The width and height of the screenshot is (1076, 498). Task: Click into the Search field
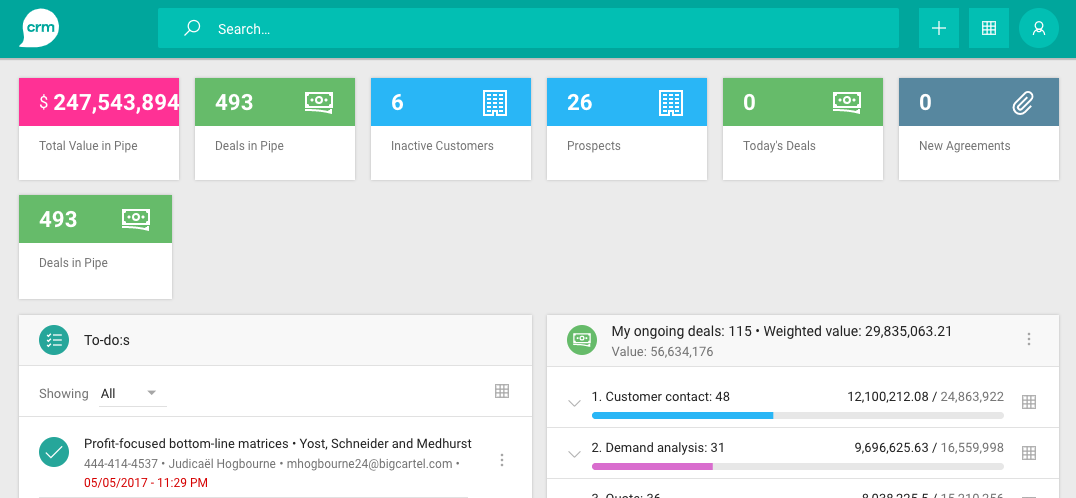pos(550,29)
